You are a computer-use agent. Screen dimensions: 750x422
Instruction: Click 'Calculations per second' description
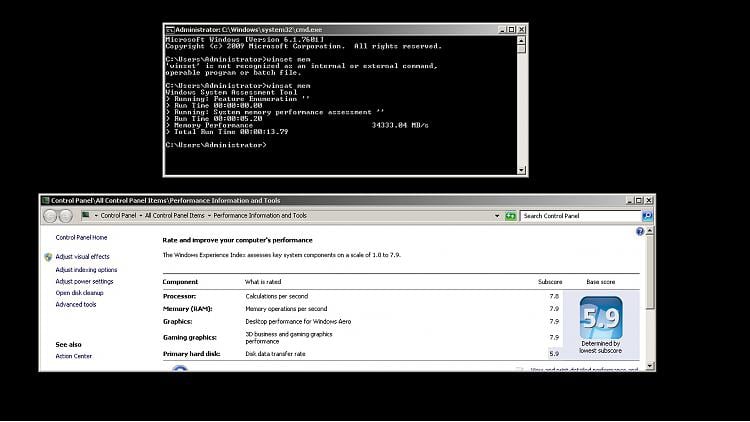click(x=276, y=296)
